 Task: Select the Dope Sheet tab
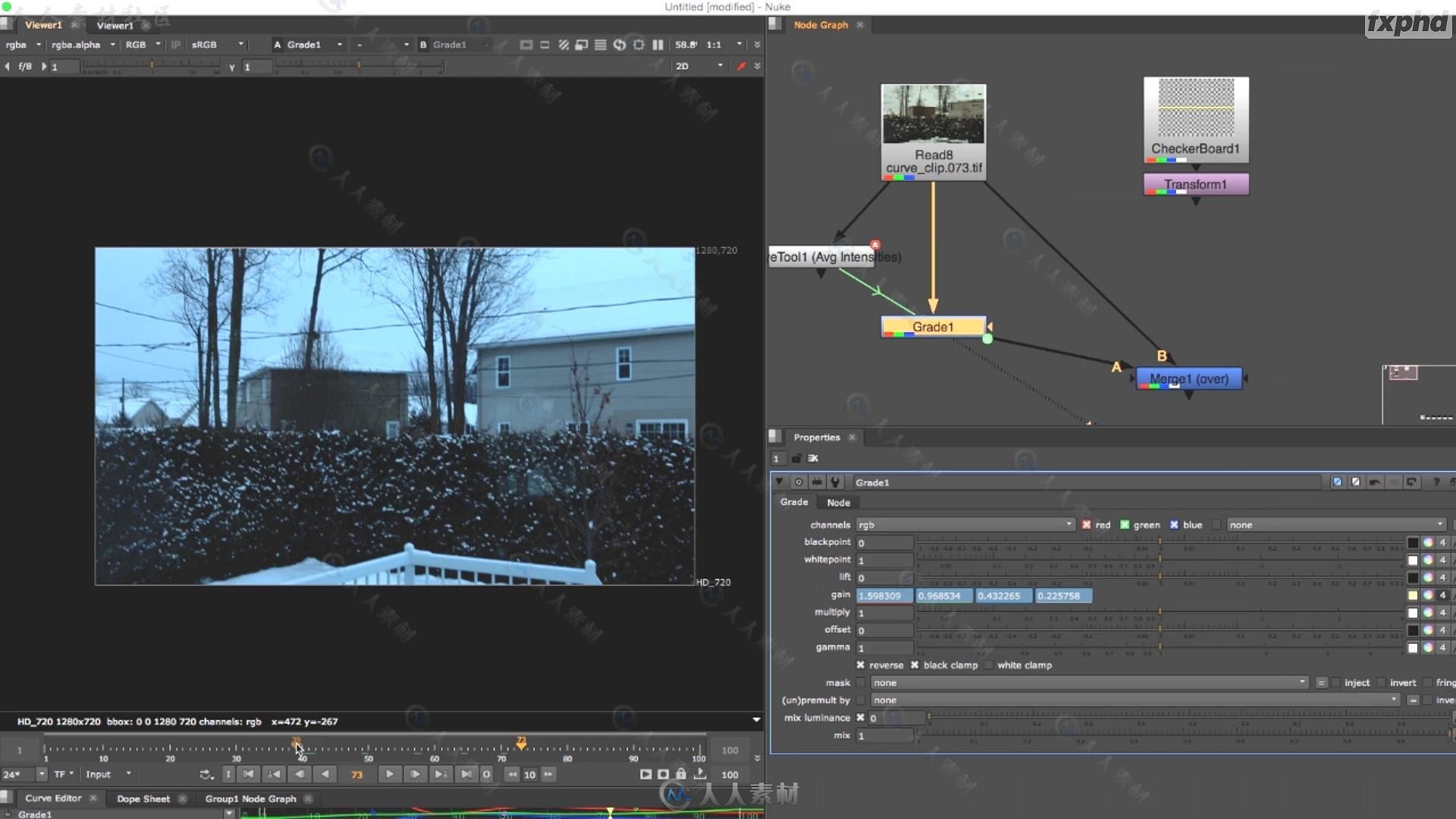pos(143,798)
